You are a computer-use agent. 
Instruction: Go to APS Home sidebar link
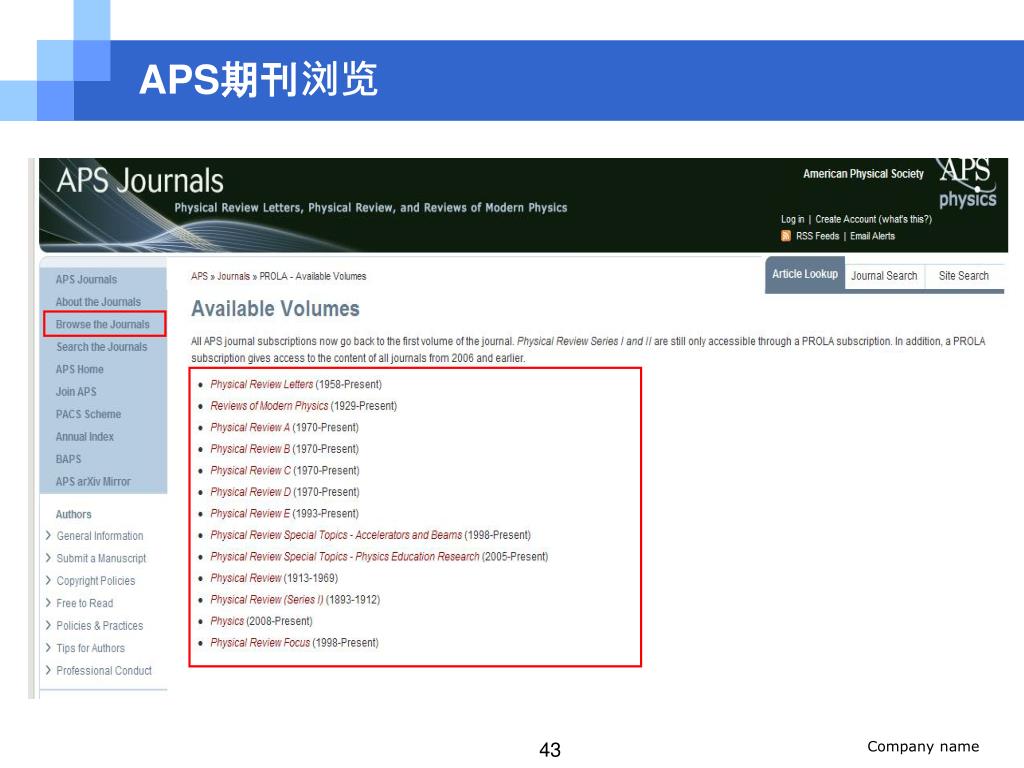80,369
